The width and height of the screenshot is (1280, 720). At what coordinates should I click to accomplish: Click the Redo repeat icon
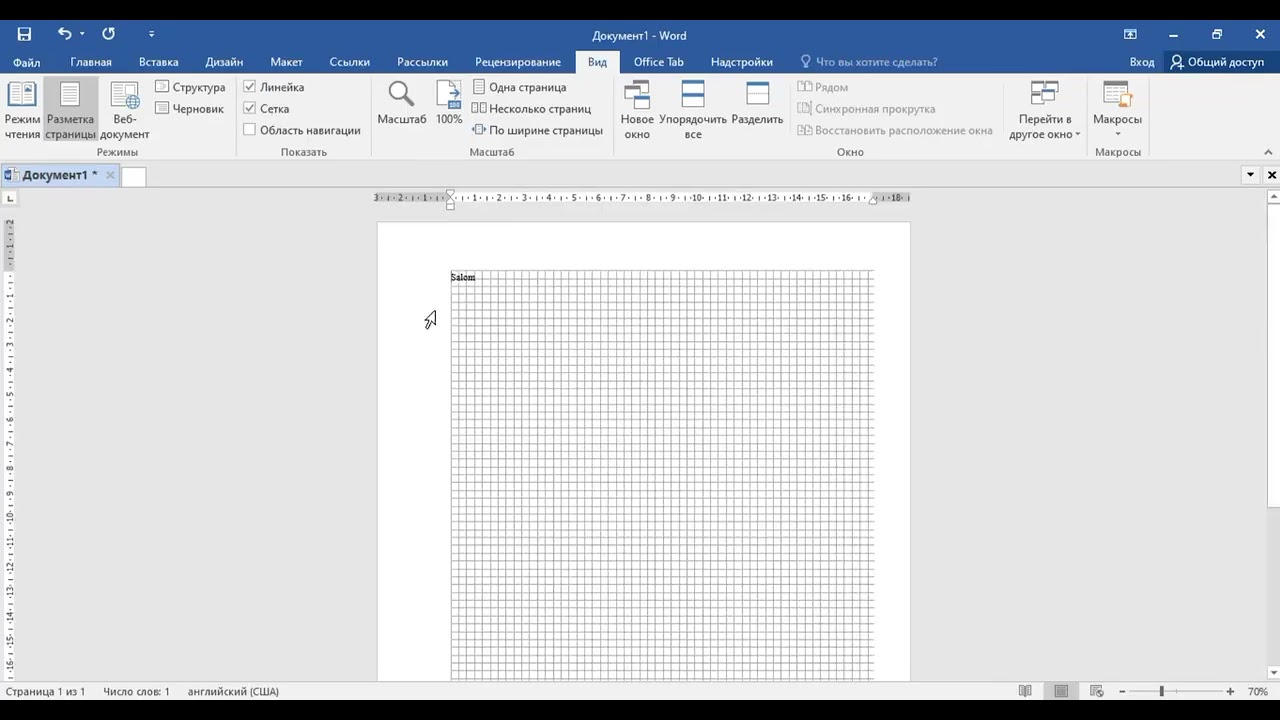coord(108,34)
